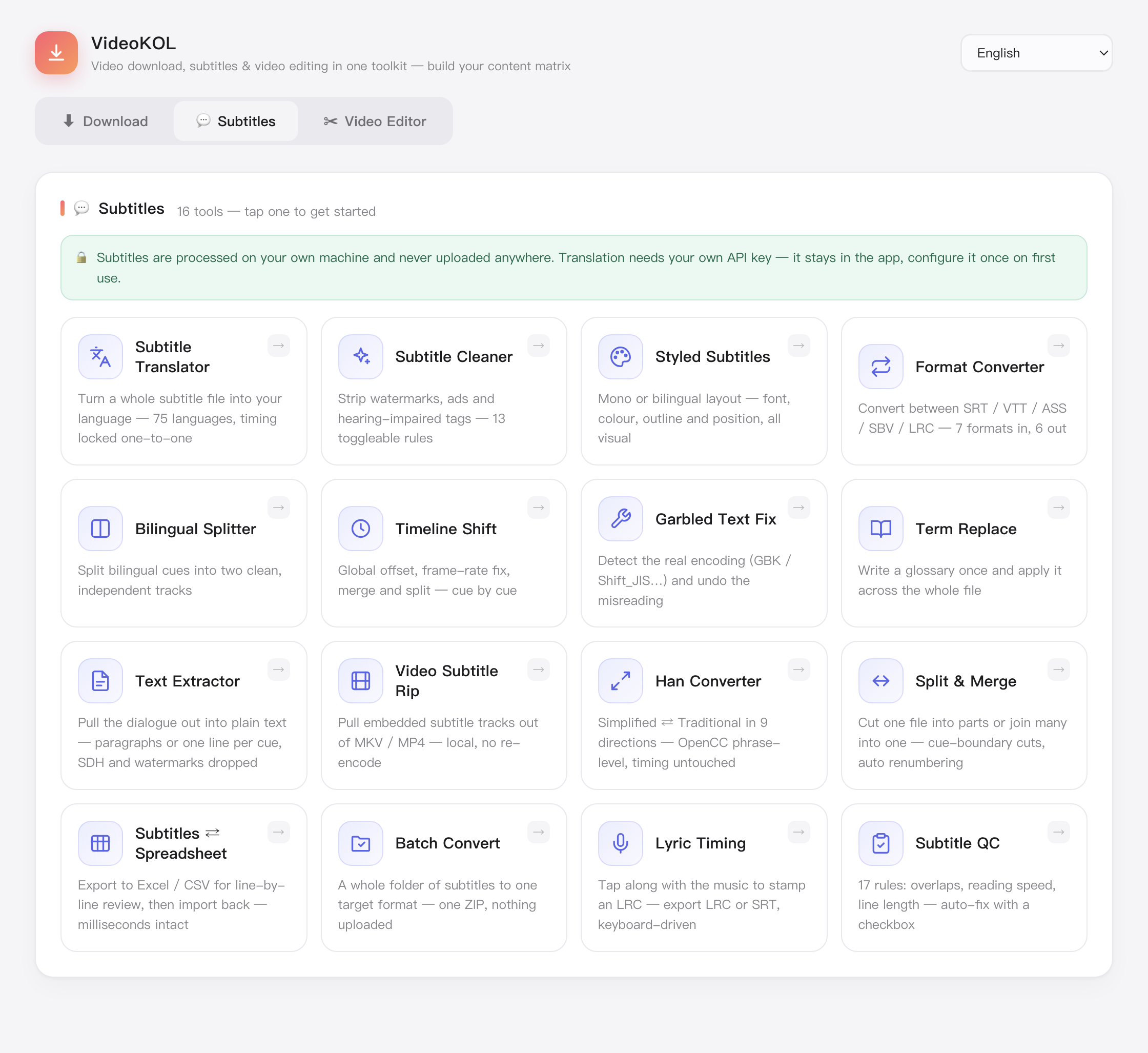
Task: Click the arrow on Bilingual Splitter card
Action: [279, 507]
